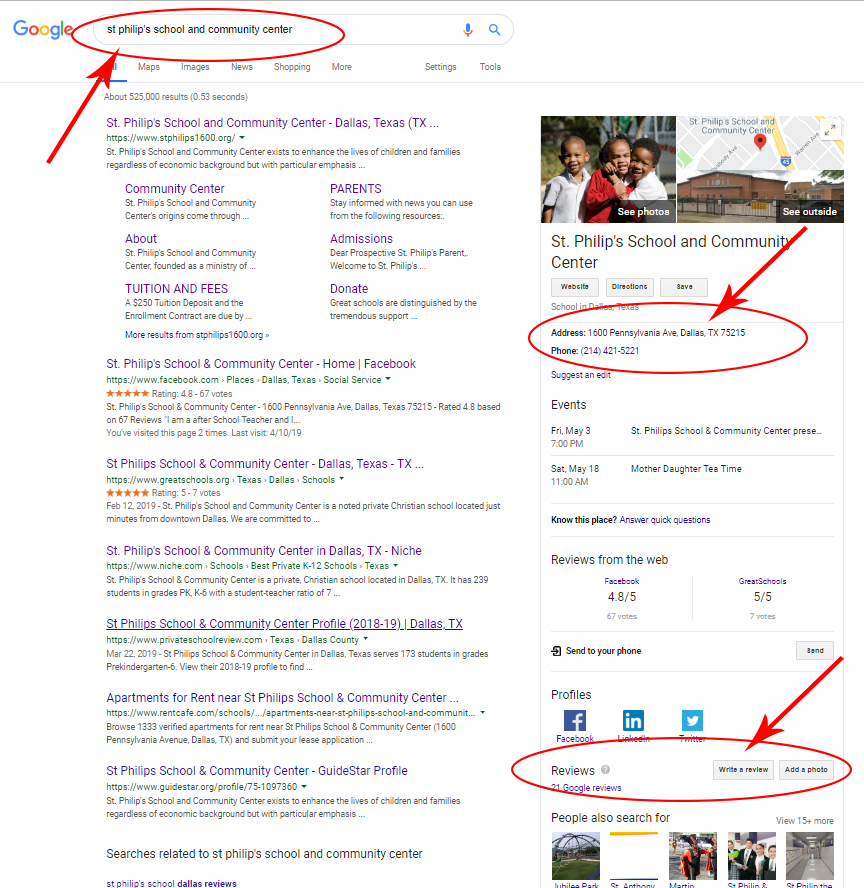Open the 21 Google reviews link
The width and height of the screenshot is (864, 888).
[586, 788]
